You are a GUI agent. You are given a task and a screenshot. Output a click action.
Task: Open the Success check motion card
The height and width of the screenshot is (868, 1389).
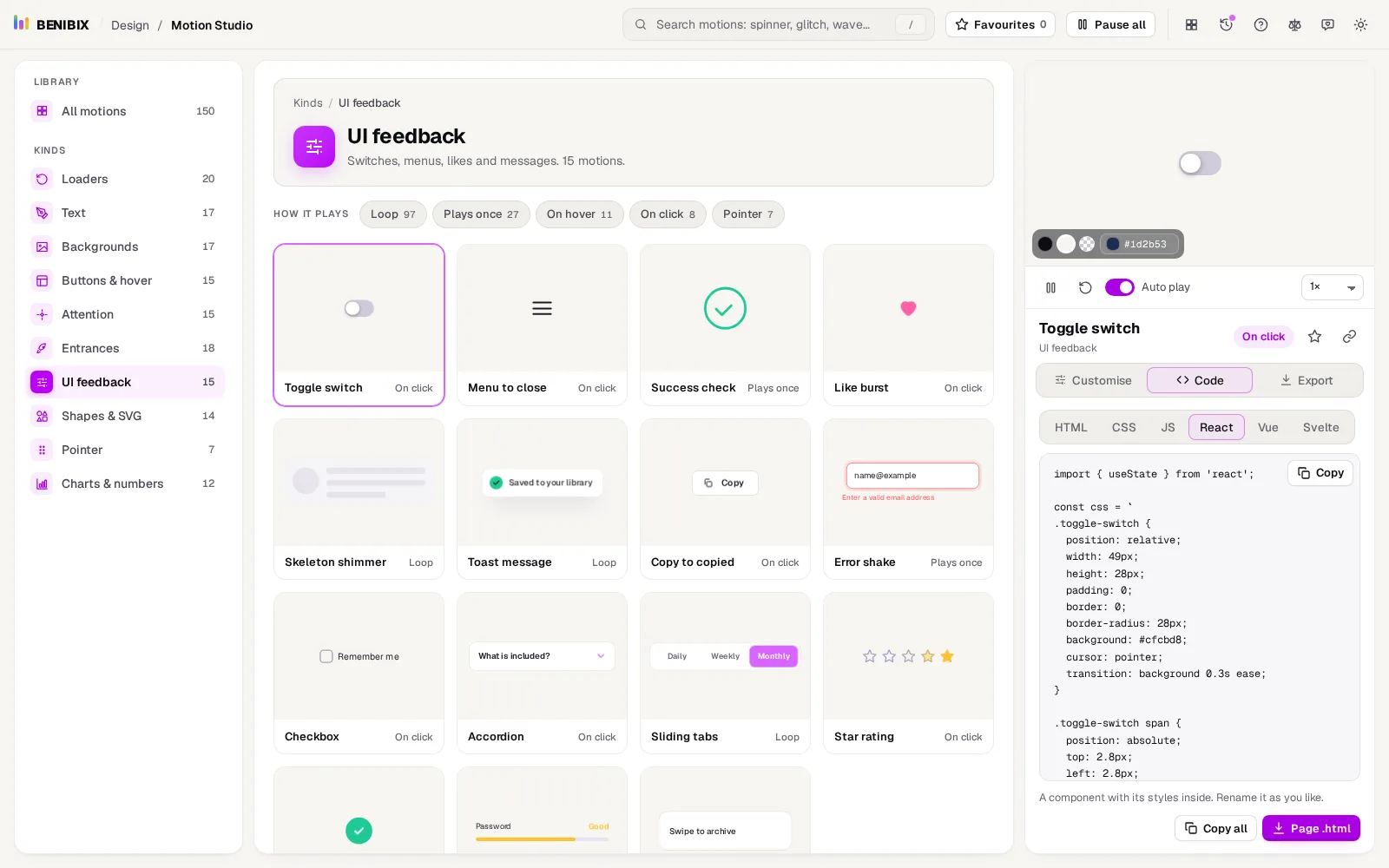(725, 325)
